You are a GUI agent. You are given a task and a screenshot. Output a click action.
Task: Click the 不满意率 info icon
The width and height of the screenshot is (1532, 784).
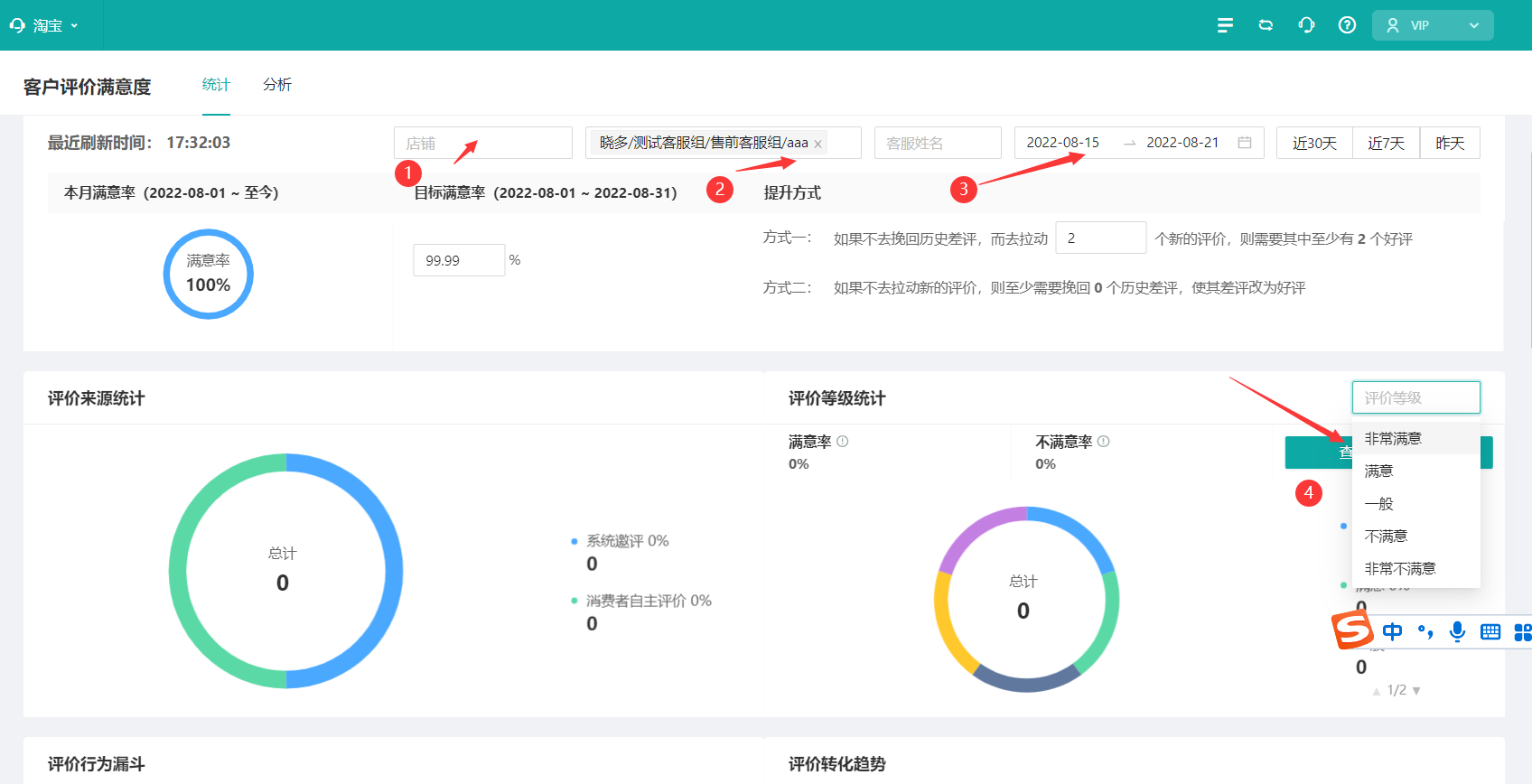pos(1104,442)
